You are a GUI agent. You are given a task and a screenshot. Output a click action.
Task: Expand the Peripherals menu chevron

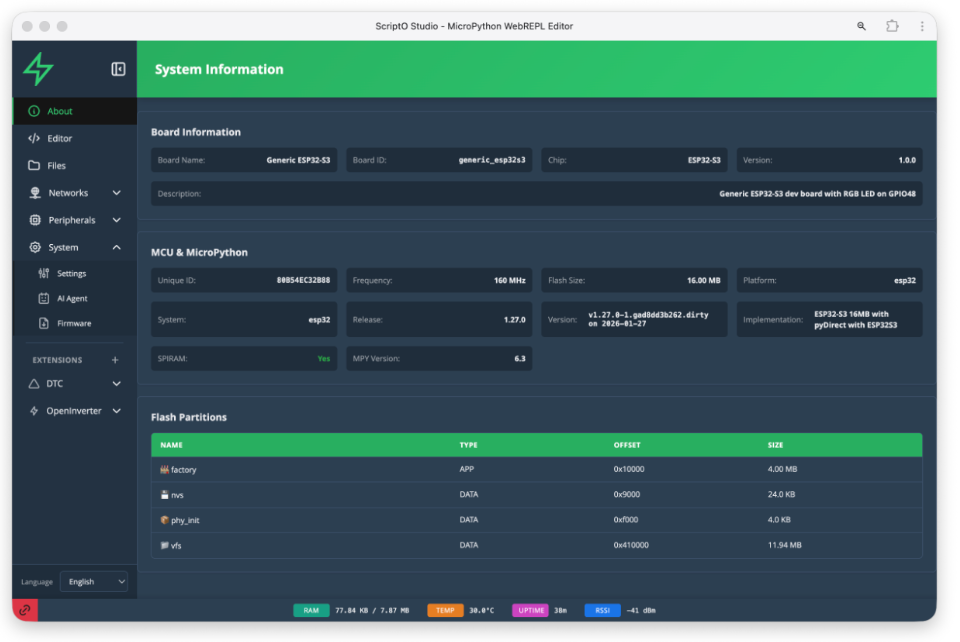pyautogui.click(x=116, y=220)
